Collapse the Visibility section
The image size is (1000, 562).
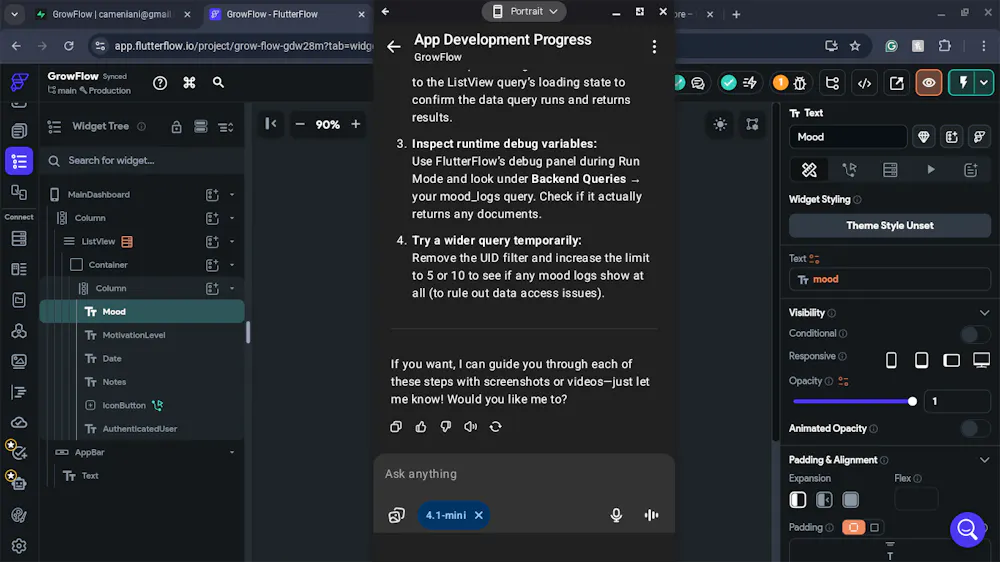tap(984, 313)
